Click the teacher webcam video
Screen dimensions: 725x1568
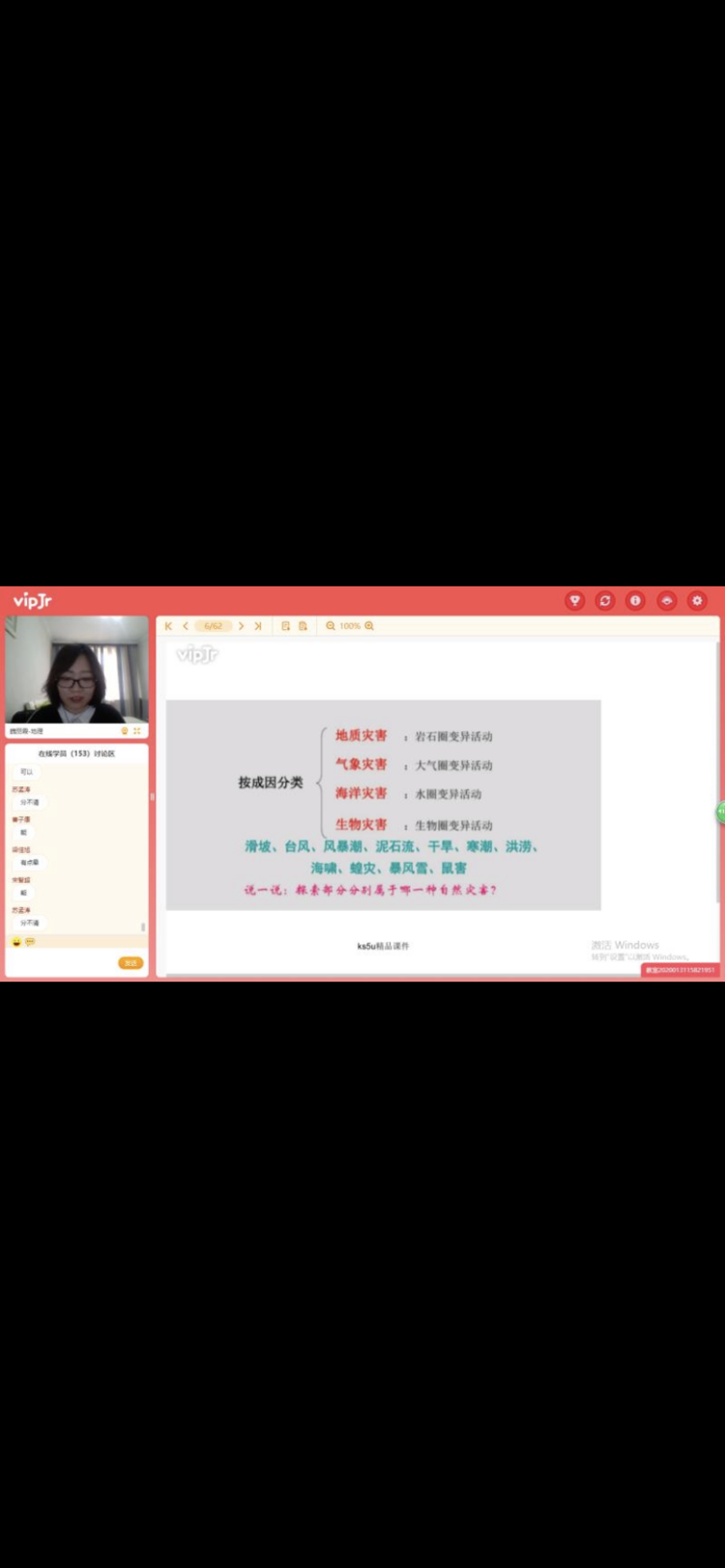point(77,670)
